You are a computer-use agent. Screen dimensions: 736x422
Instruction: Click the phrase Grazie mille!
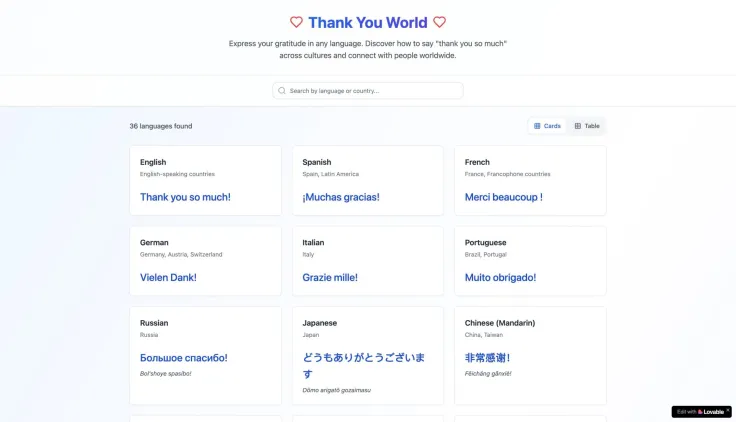click(330, 277)
